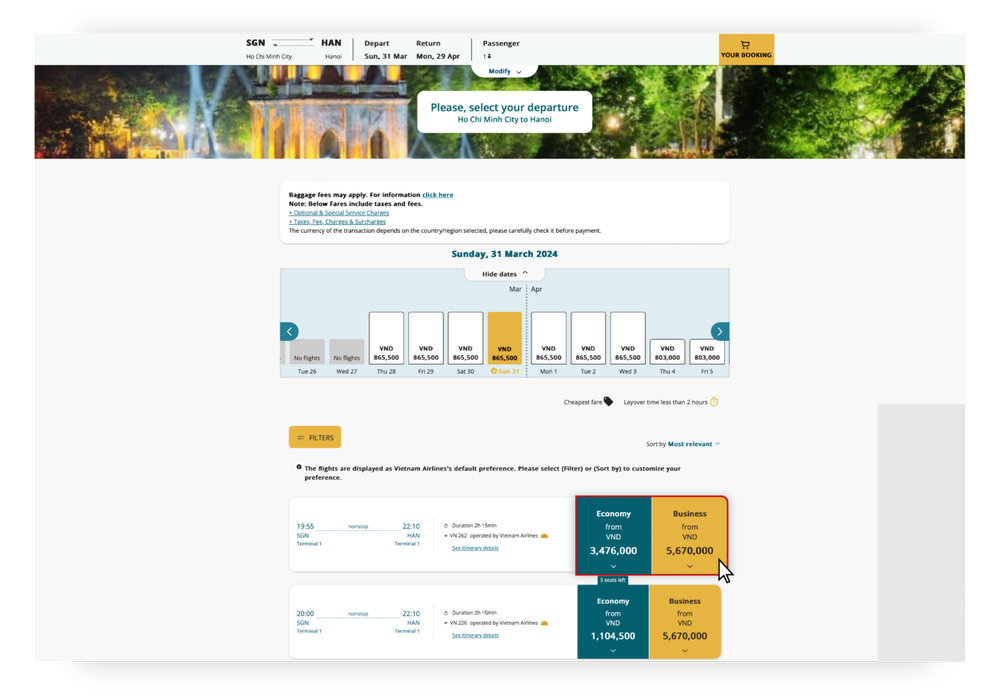
Task: Expand Economy fare 3,476,000 for the 19:55 flight
Action: coord(613,536)
